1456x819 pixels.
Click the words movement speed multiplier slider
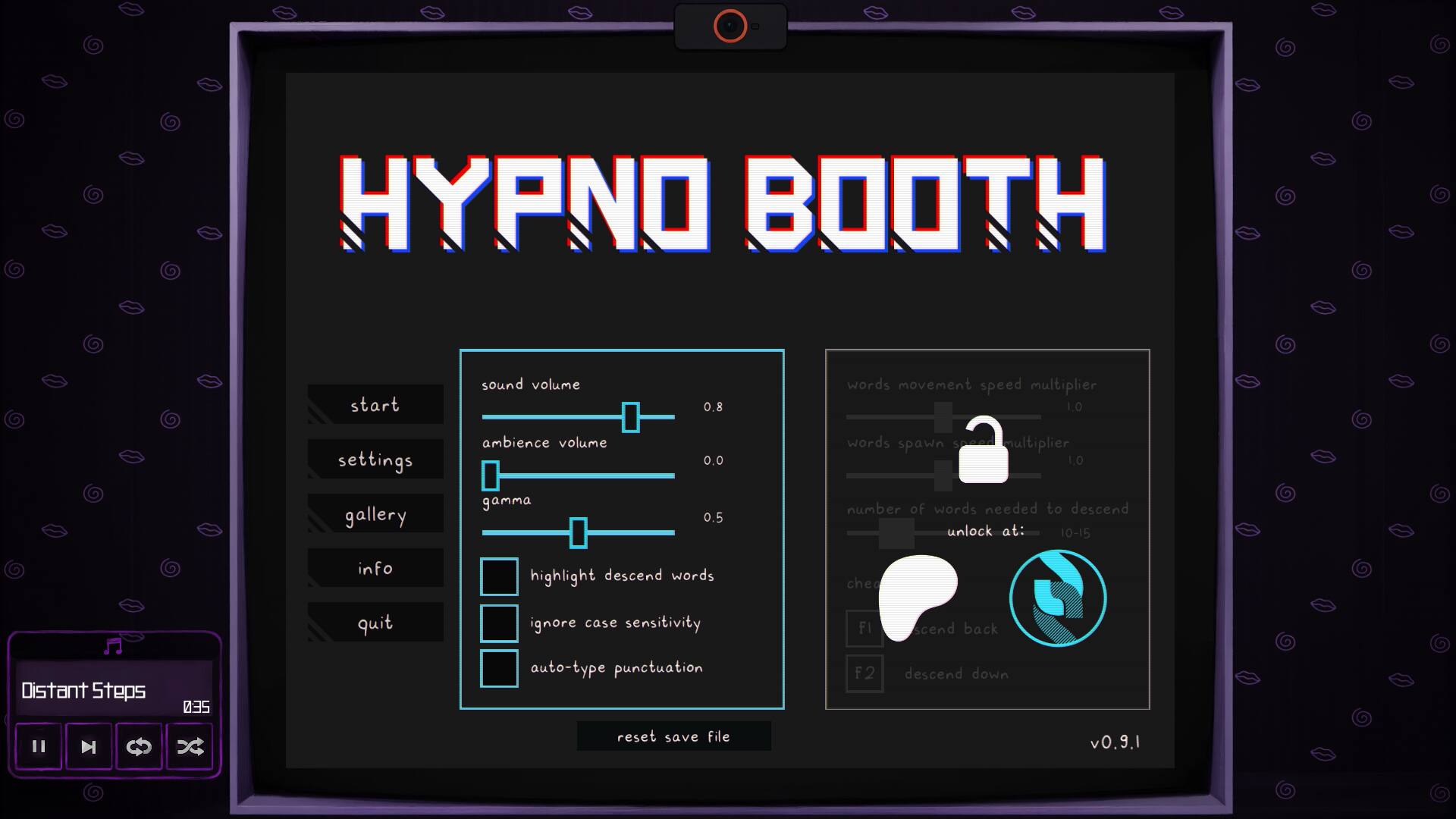coord(943,417)
